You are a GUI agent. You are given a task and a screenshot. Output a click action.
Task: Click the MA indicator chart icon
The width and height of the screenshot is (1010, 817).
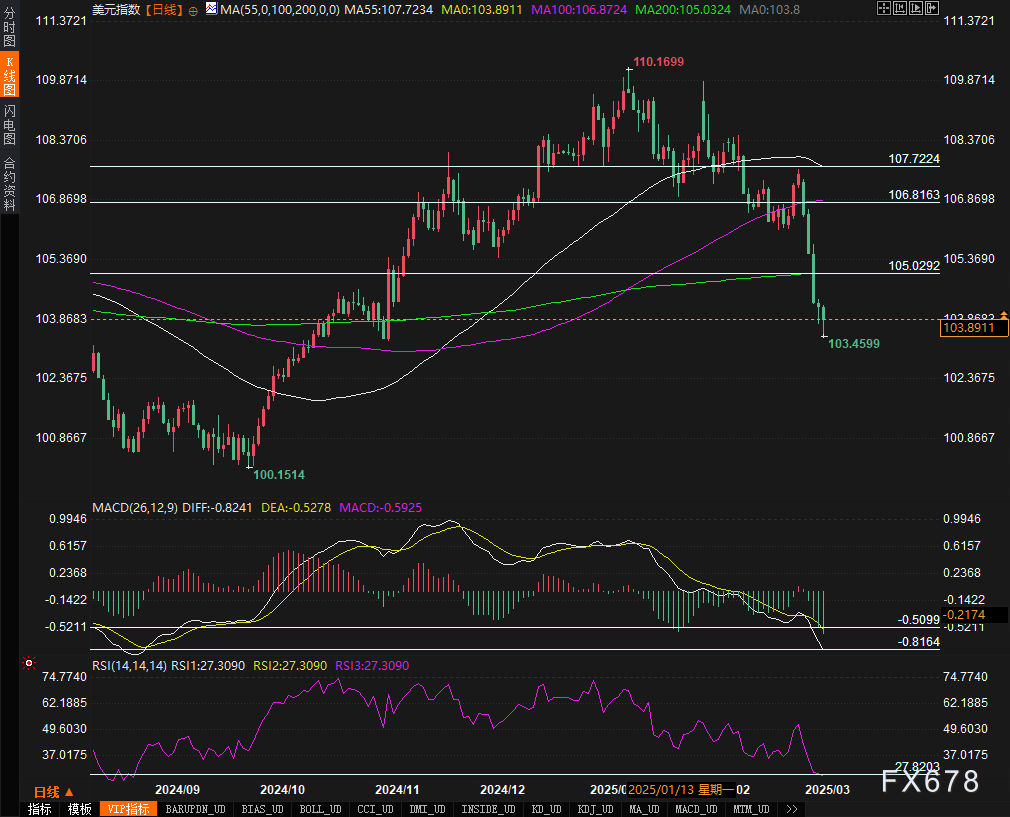[x=210, y=9]
